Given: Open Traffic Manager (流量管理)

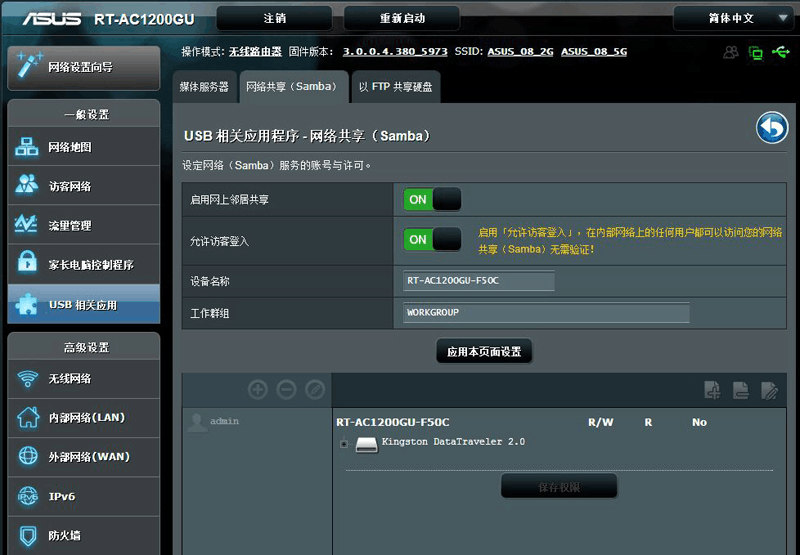Looking at the screenshot, I should 84,225.
